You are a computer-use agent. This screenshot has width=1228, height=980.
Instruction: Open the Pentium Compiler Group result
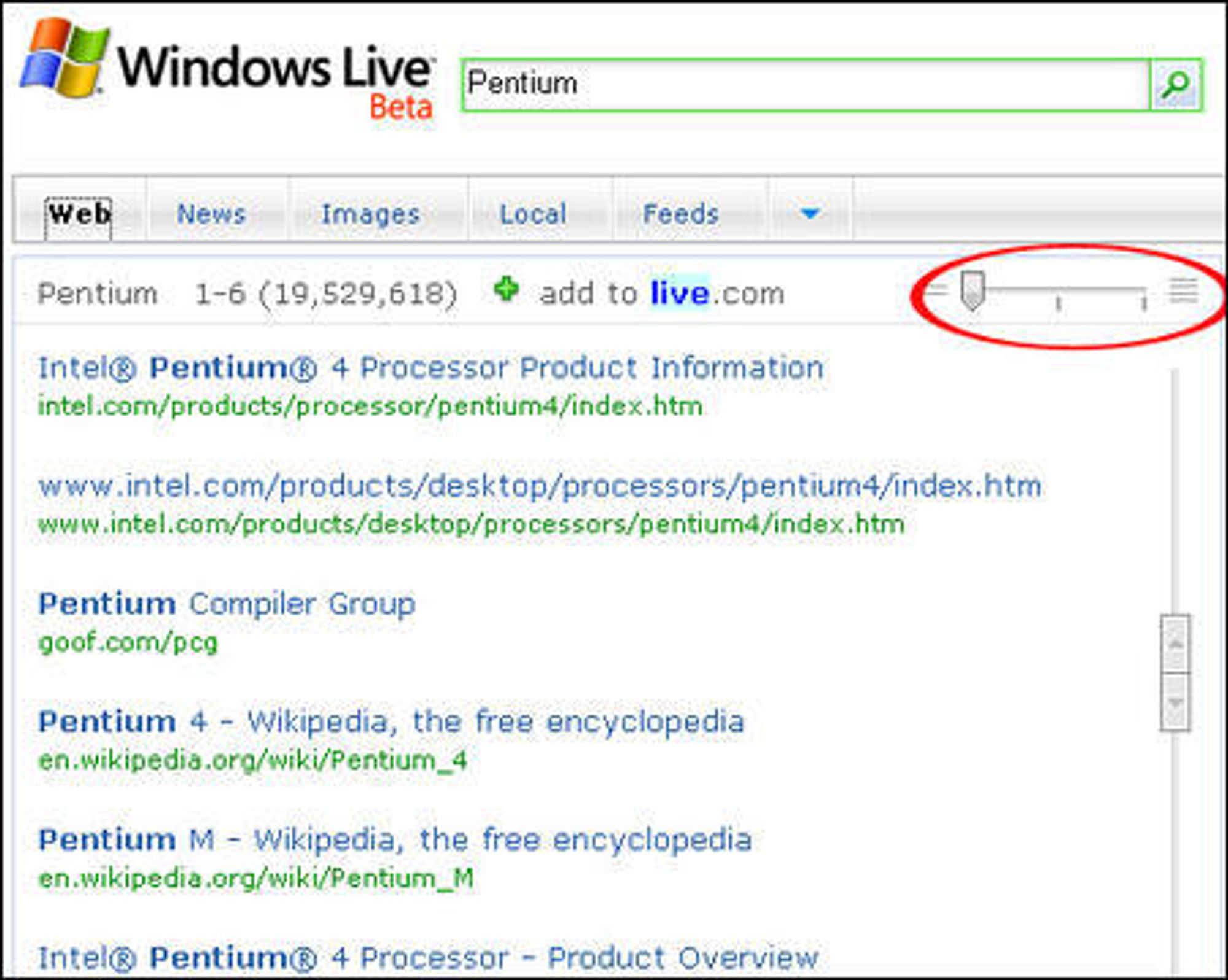pyautogui.click(x=227, y=604)
